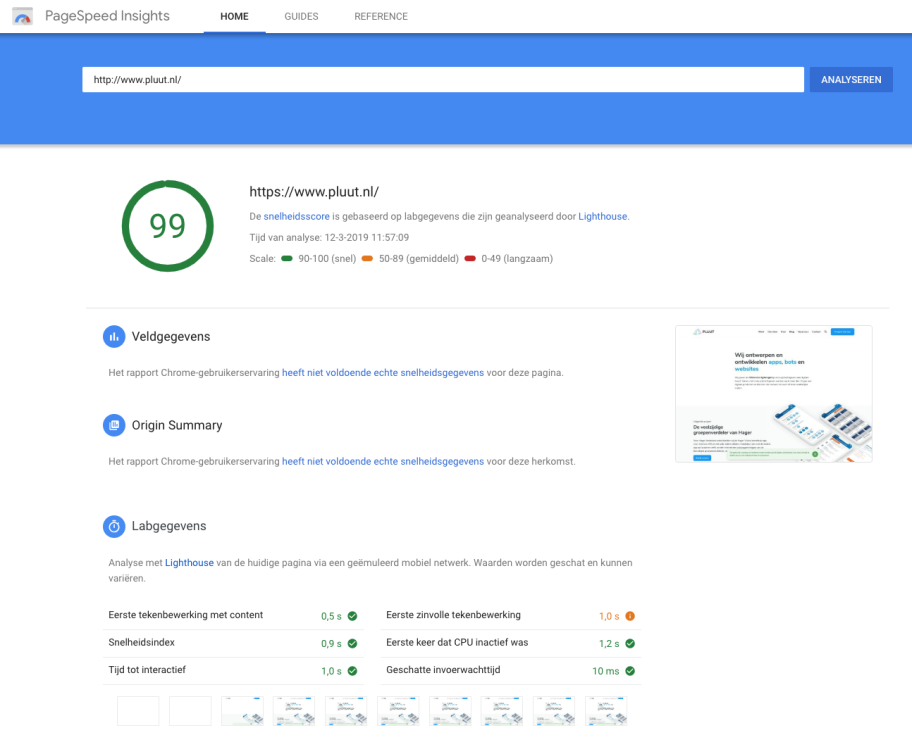
Task: Click 'Tijd van analyse' timestamp text
Action: point(329,237)
